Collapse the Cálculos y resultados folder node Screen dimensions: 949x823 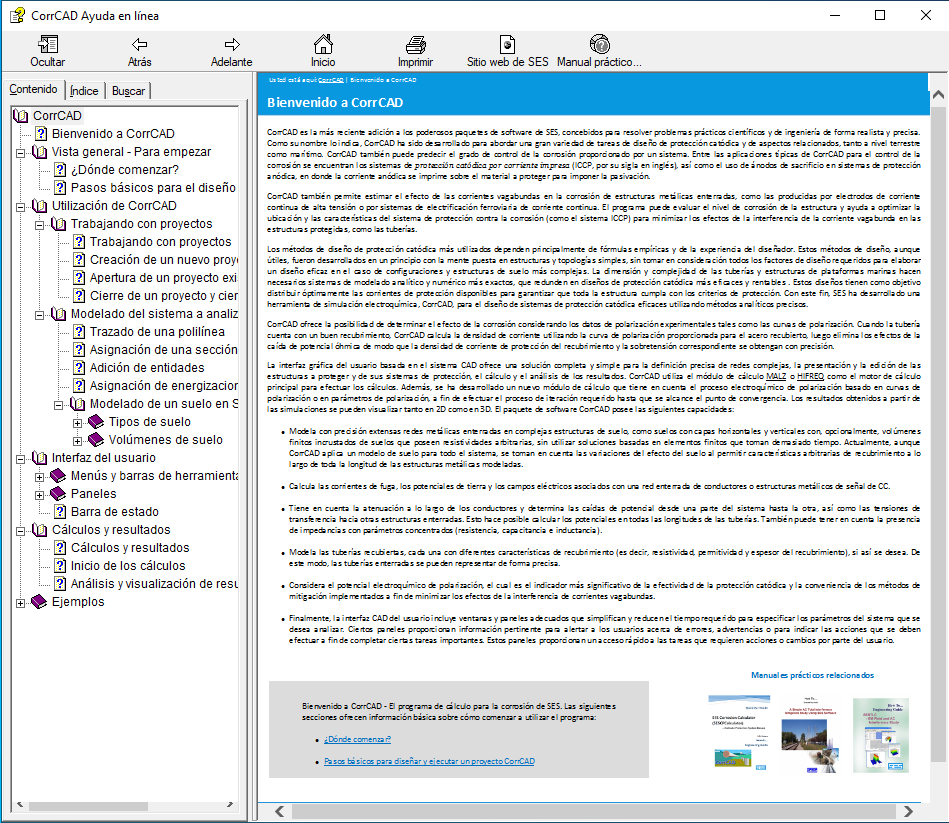click(x=21, y=531)
